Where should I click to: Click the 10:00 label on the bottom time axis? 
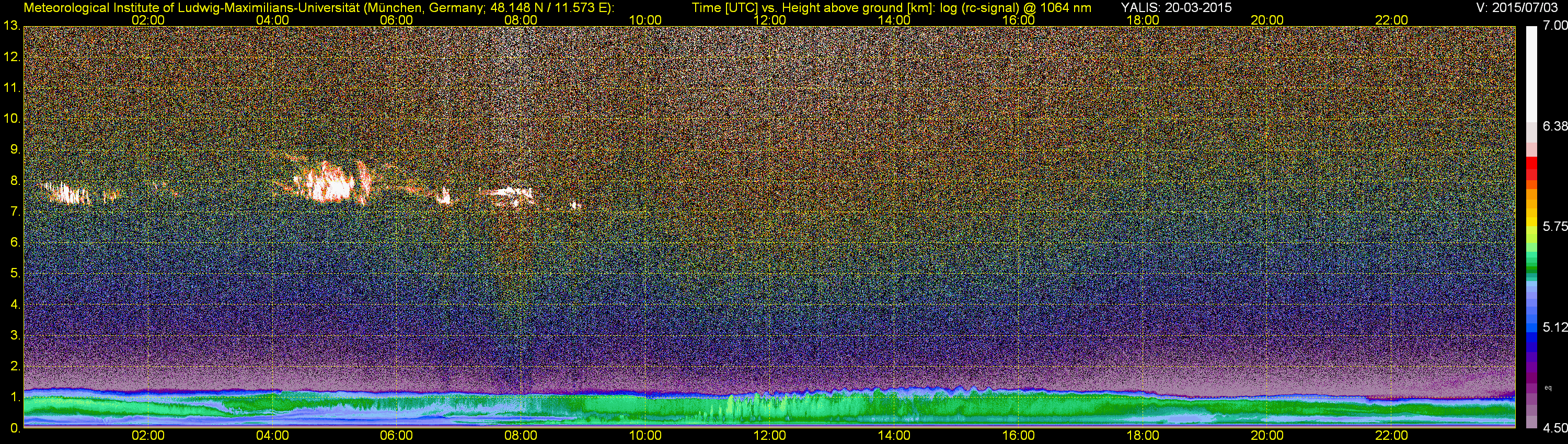tap(645, 436)
